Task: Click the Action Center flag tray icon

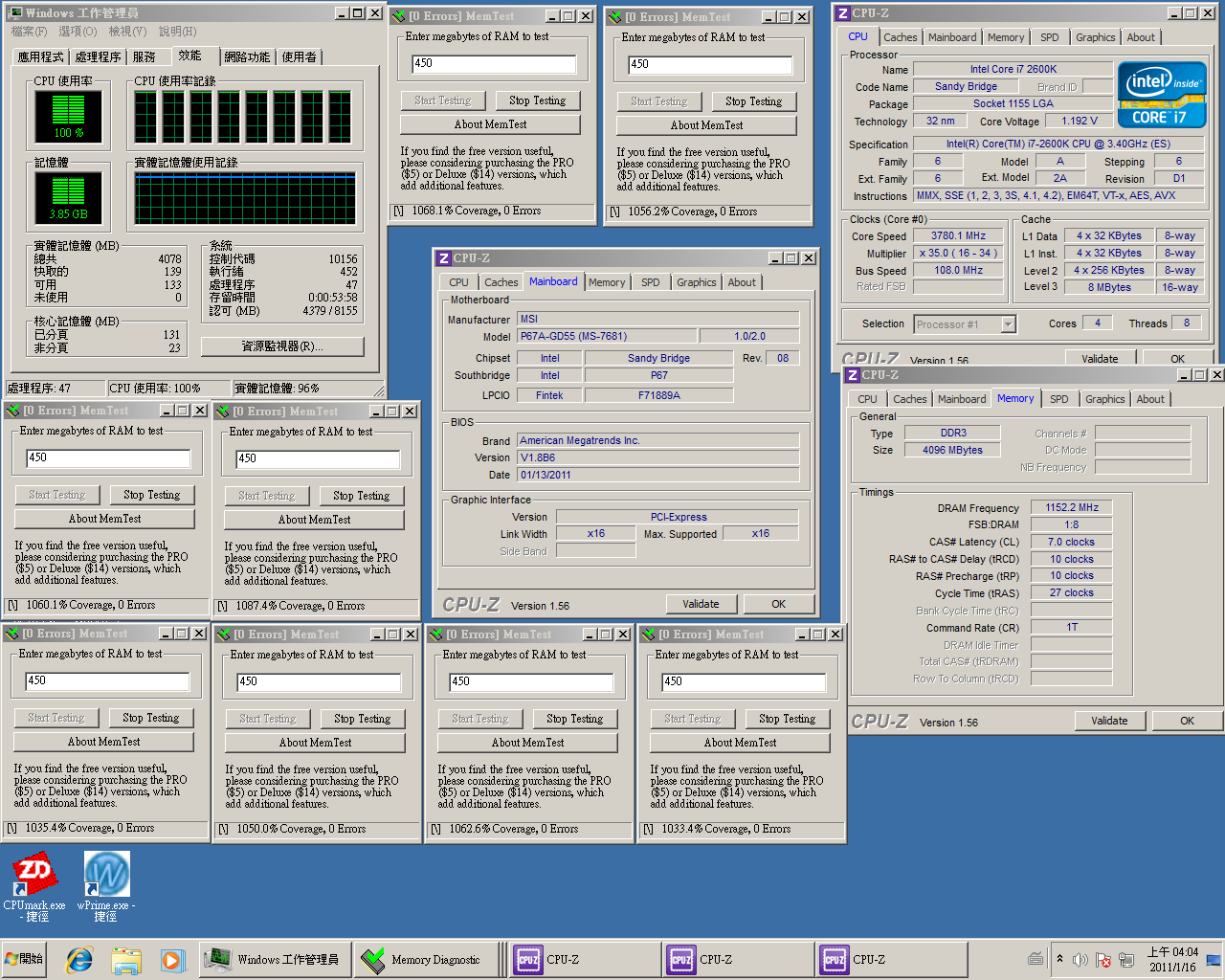Action: pyautogui.click(x=1103, y=959)
